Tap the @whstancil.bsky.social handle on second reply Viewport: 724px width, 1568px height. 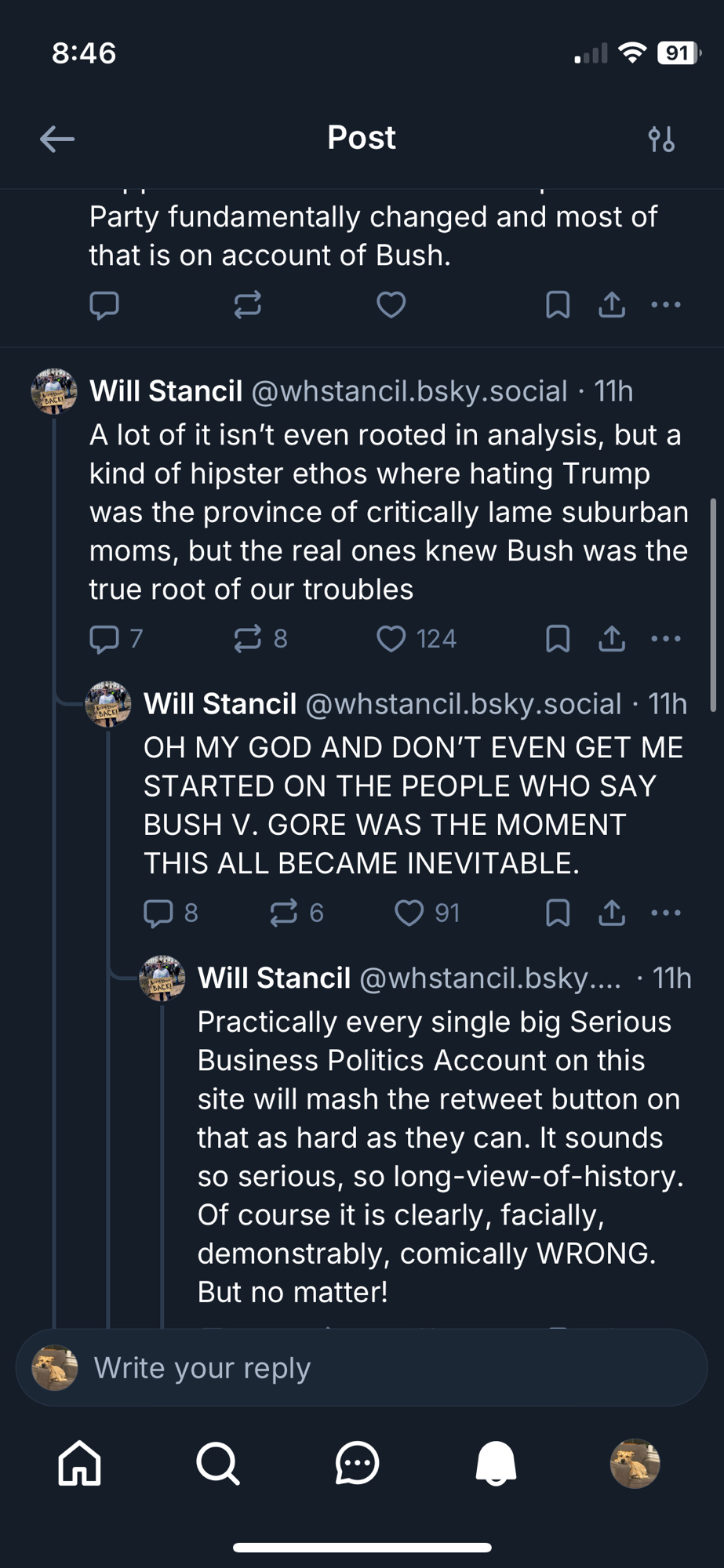pyautogui.click(x=463, y=704)
